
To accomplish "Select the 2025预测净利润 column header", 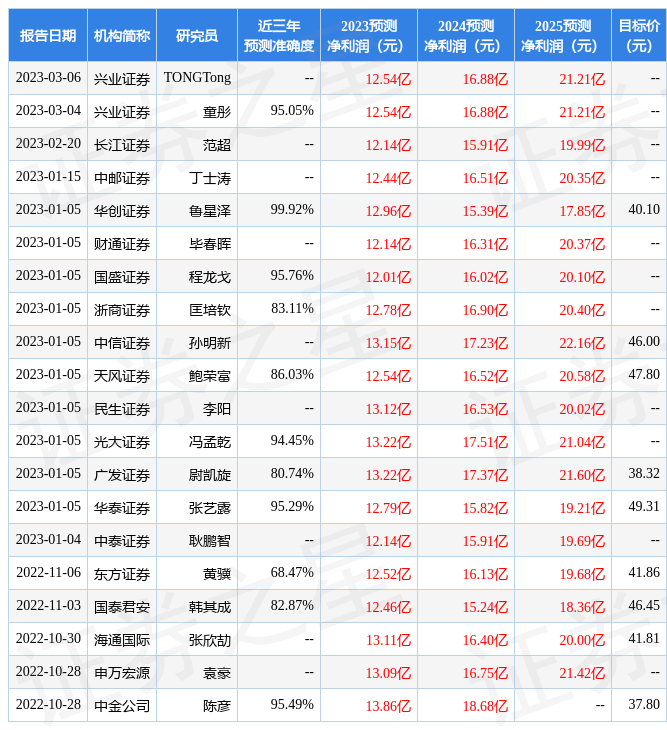I will point(563,35).
